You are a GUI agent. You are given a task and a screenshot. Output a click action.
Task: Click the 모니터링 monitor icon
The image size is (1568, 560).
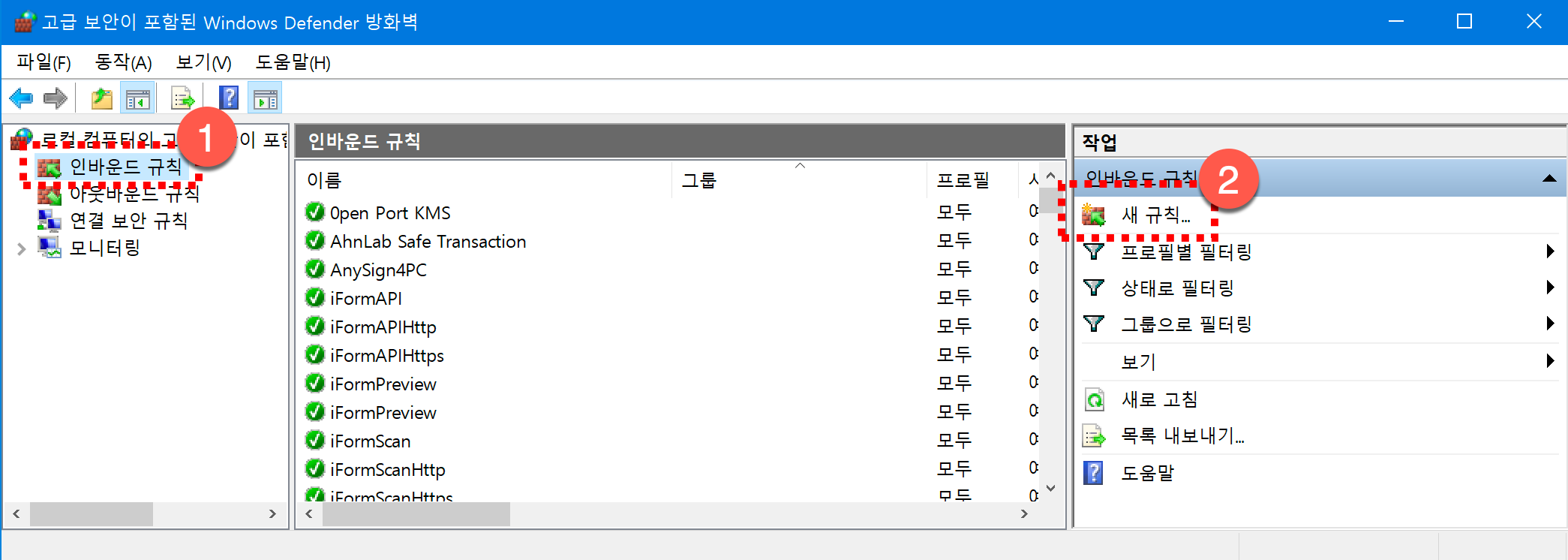50,248
